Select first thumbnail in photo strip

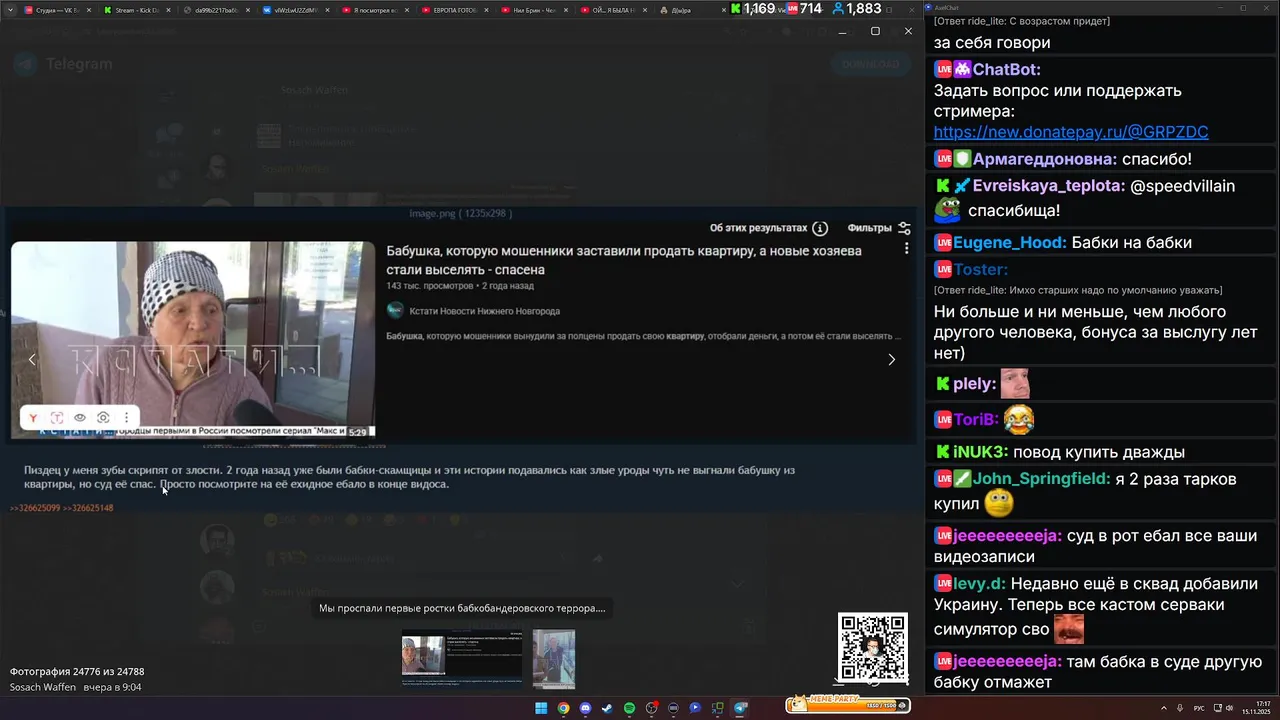(462, 658)
